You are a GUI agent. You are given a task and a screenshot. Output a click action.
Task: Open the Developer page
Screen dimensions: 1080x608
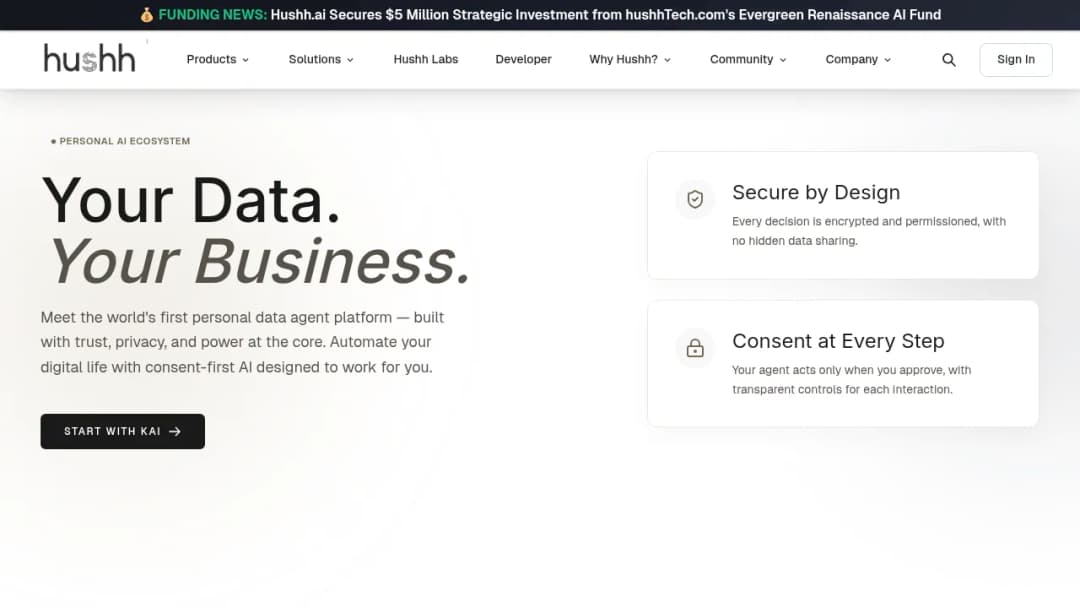click(523, 59)
